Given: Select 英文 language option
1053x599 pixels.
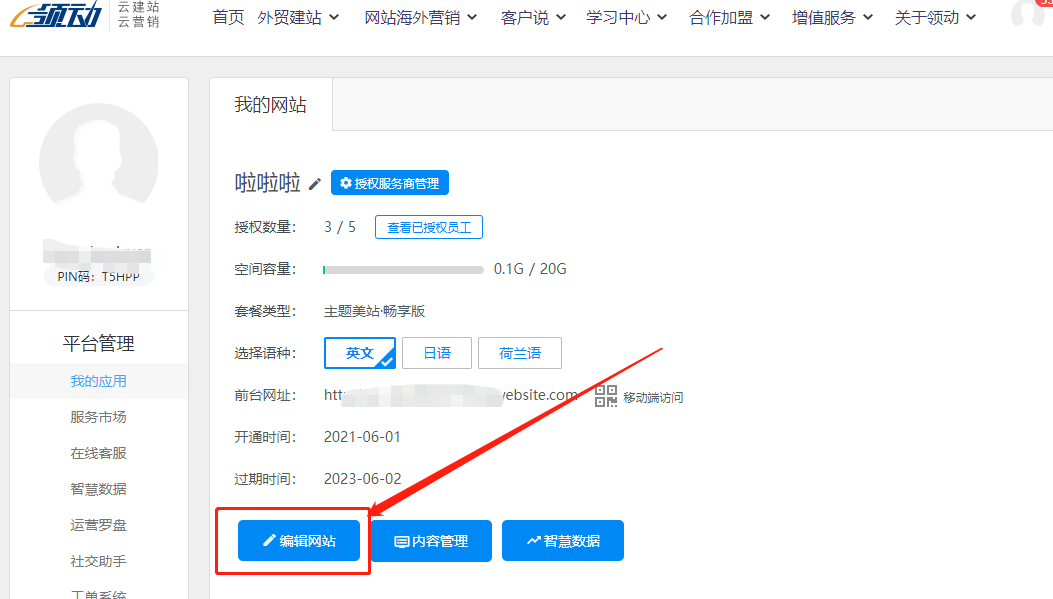Looking at the screenshot, I should point(360,353).
